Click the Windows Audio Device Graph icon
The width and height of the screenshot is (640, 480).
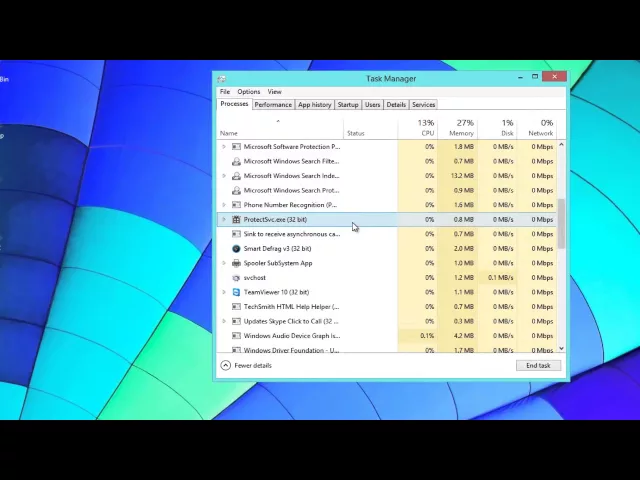(236, 336)
